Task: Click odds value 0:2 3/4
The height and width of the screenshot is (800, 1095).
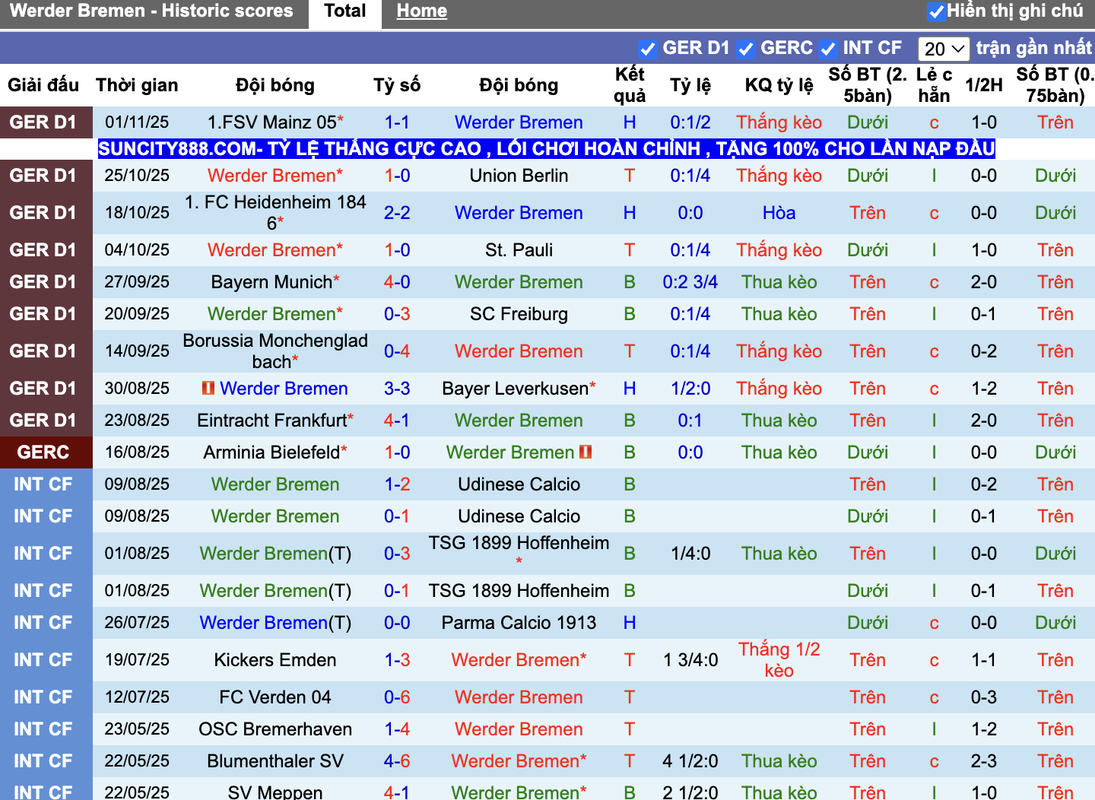Action: [x=690, y=282]
